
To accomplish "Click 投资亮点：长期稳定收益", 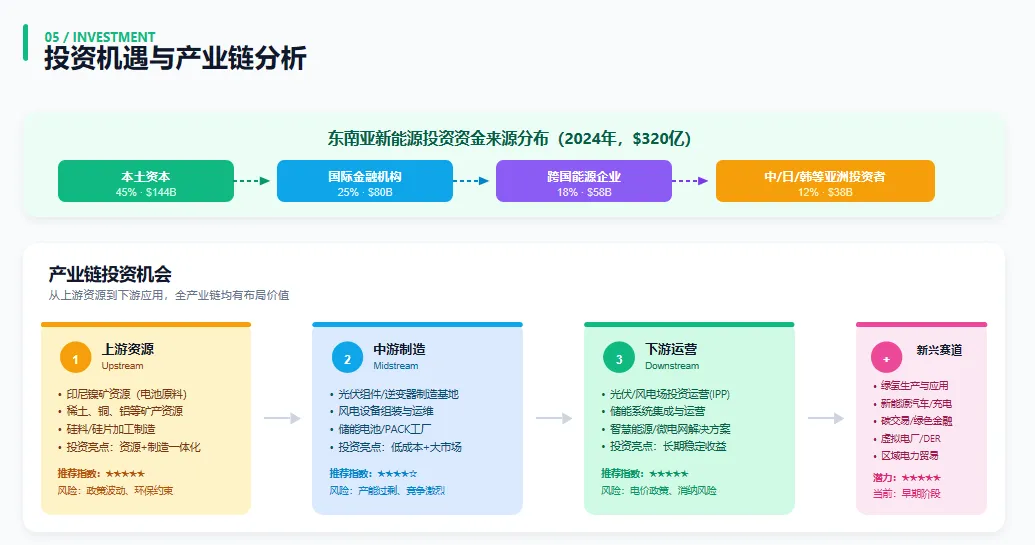I will pos(668,446).
